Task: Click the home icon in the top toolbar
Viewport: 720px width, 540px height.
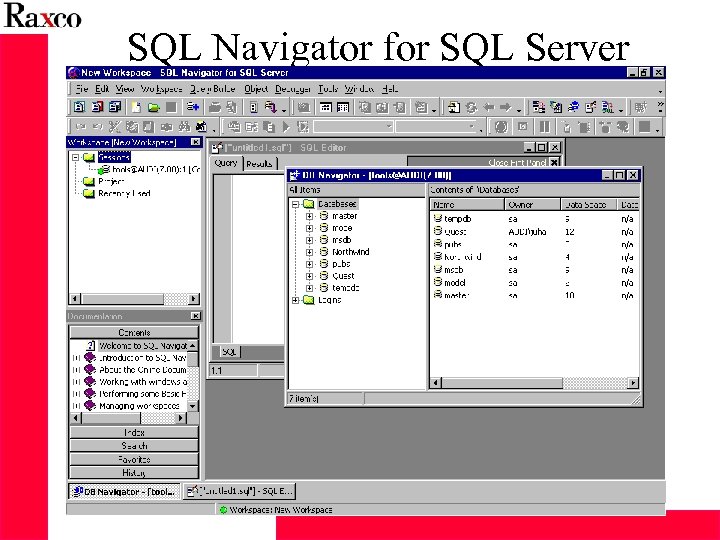Action: pos(454,107)
